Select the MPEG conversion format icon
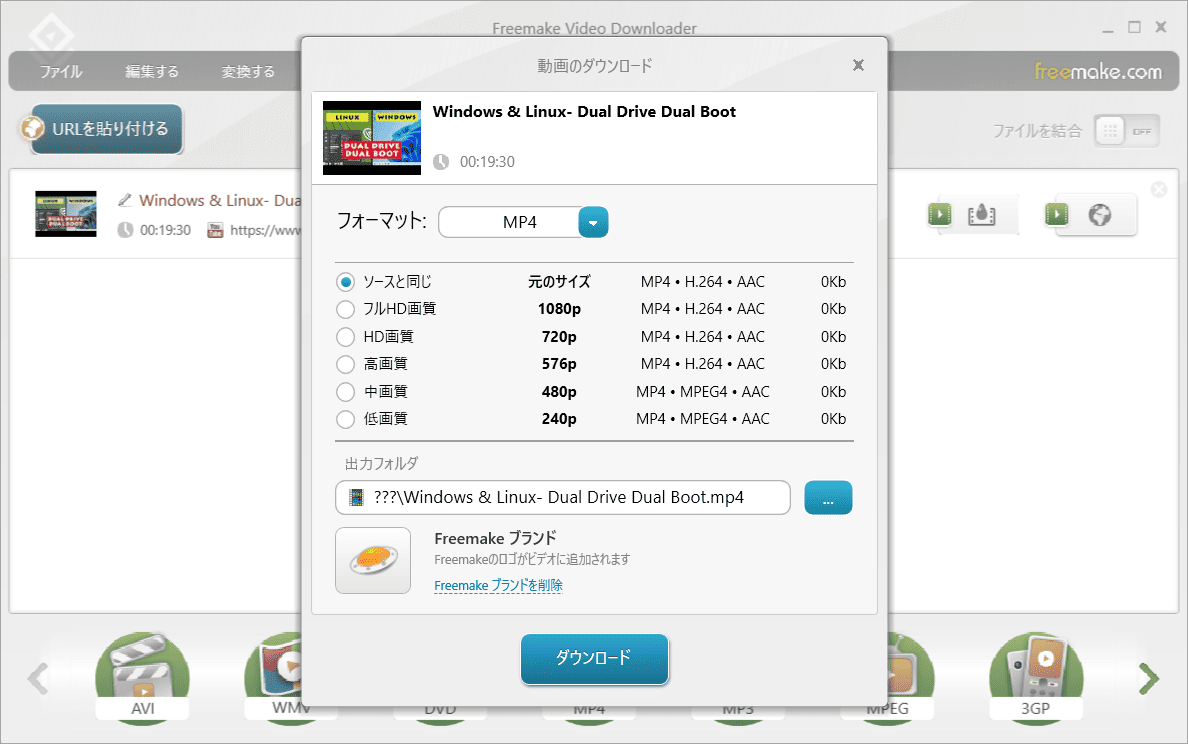Viewport: 1188px width, 744px height. click(911, 677)
